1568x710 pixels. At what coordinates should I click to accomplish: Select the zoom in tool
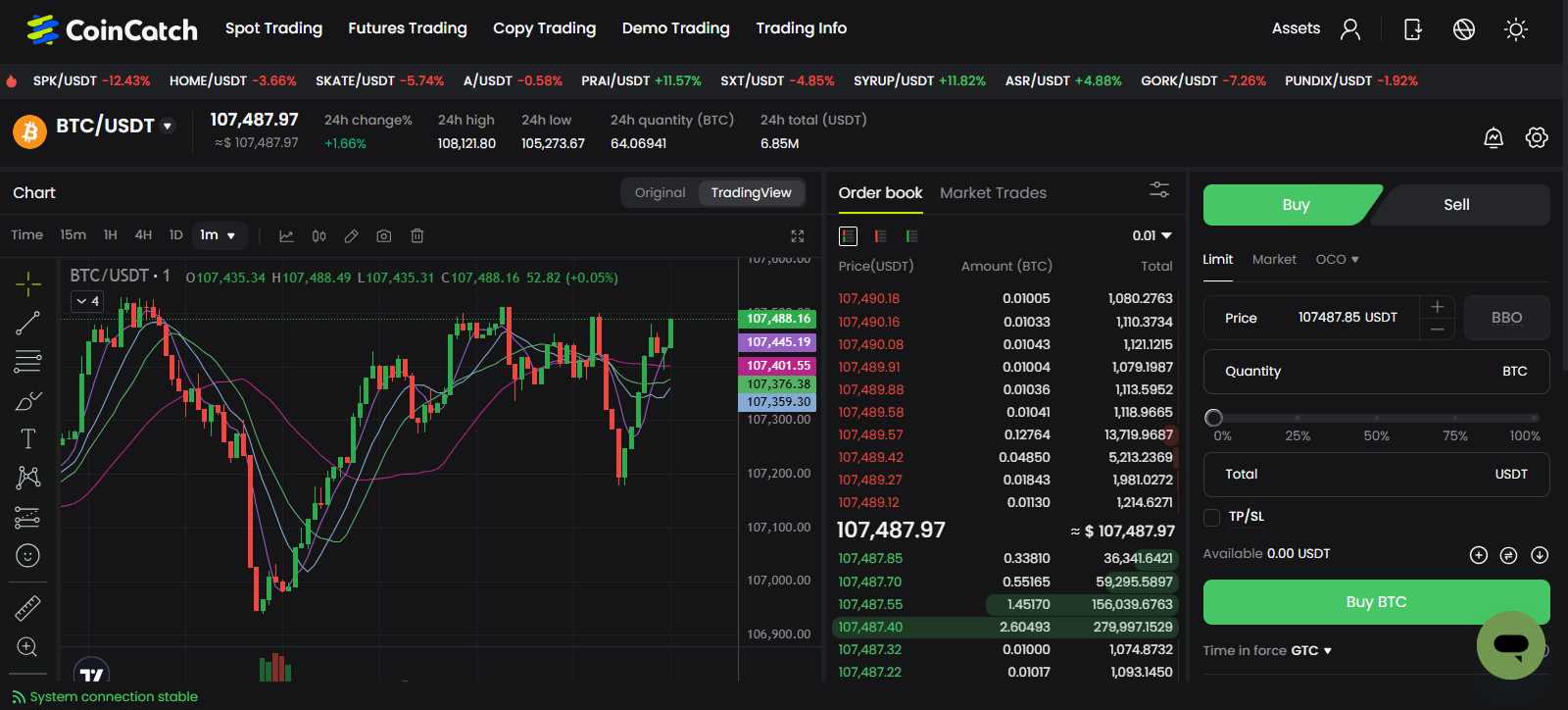coord(28,647)
